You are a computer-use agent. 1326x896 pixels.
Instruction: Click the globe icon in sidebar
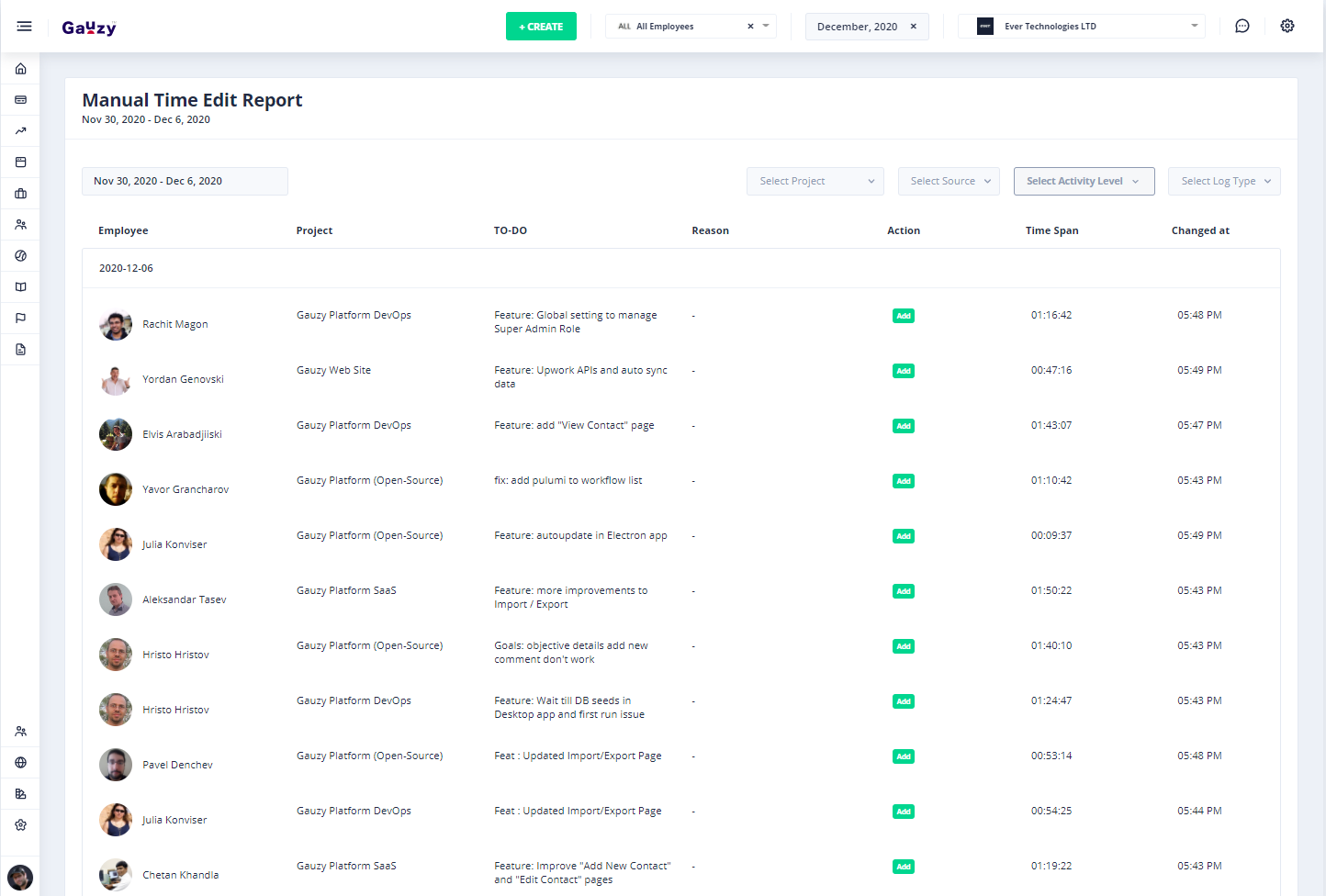(20, 763)
